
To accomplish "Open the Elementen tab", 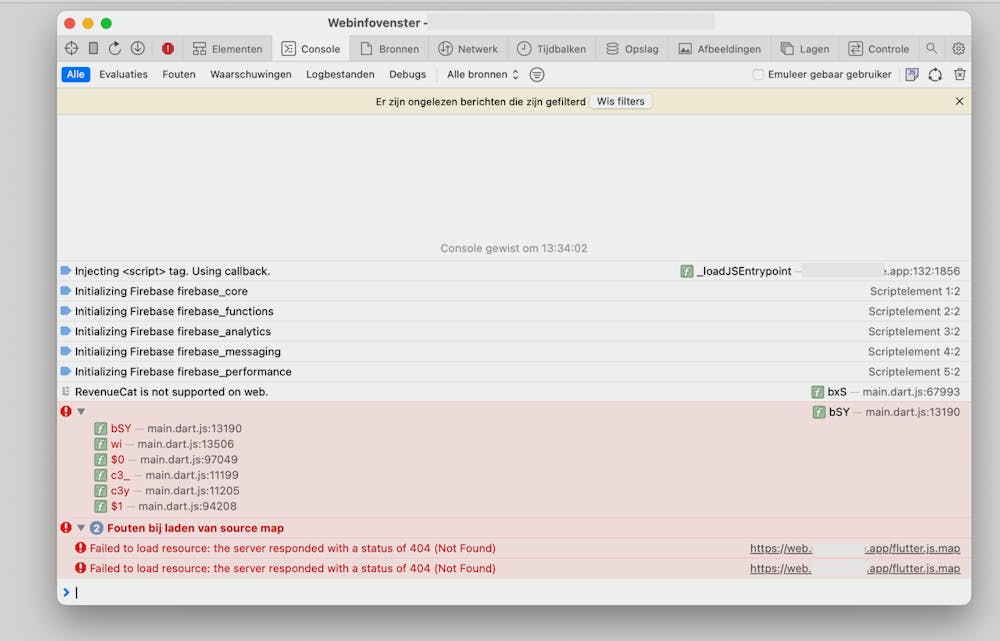I will coord(228,48).
